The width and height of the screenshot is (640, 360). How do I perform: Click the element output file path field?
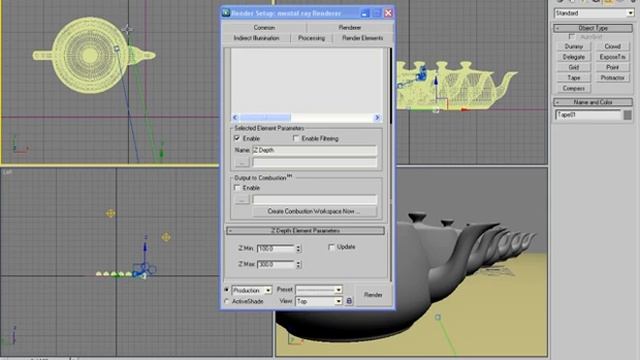point(314,162)
